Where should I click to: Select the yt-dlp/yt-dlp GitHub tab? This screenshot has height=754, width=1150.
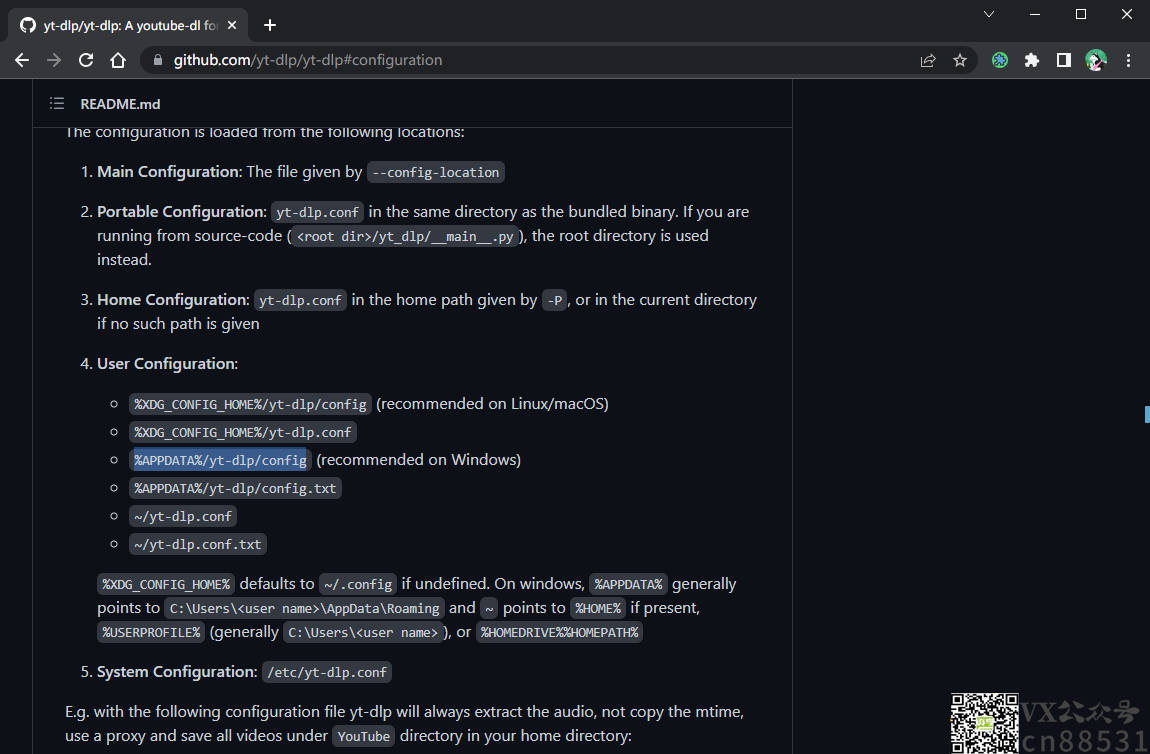click(x=128, y=25)
